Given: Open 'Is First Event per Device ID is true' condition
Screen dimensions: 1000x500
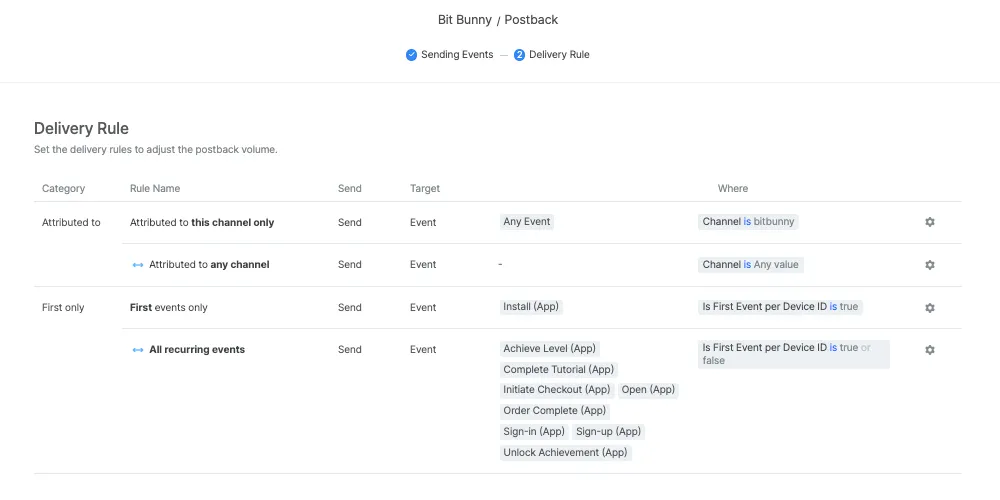Looking at the screenshot, I should click(780, 307).
